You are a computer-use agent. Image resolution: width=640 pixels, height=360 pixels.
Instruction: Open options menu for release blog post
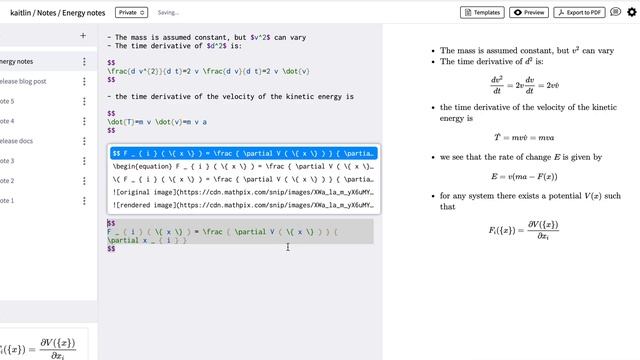[x=84, y=82]
